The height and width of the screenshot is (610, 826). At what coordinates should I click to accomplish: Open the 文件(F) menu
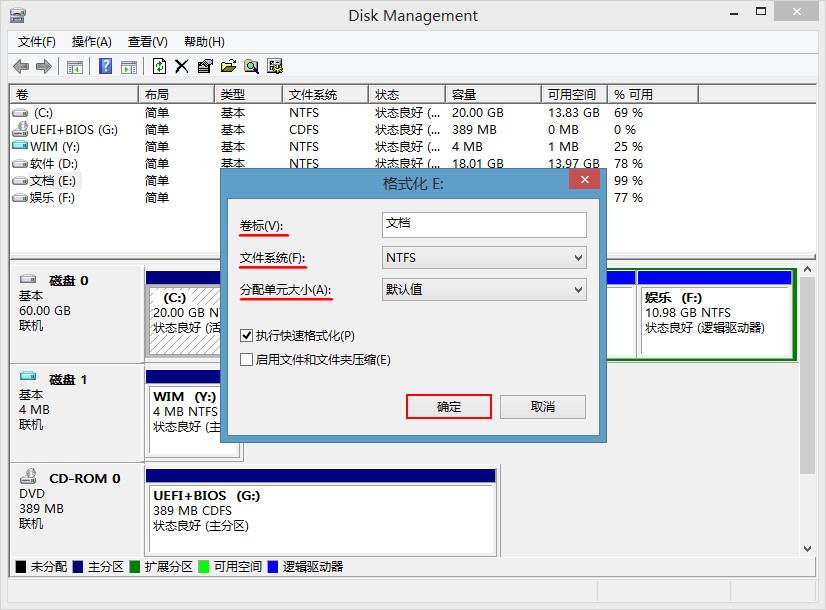[35, 41]
